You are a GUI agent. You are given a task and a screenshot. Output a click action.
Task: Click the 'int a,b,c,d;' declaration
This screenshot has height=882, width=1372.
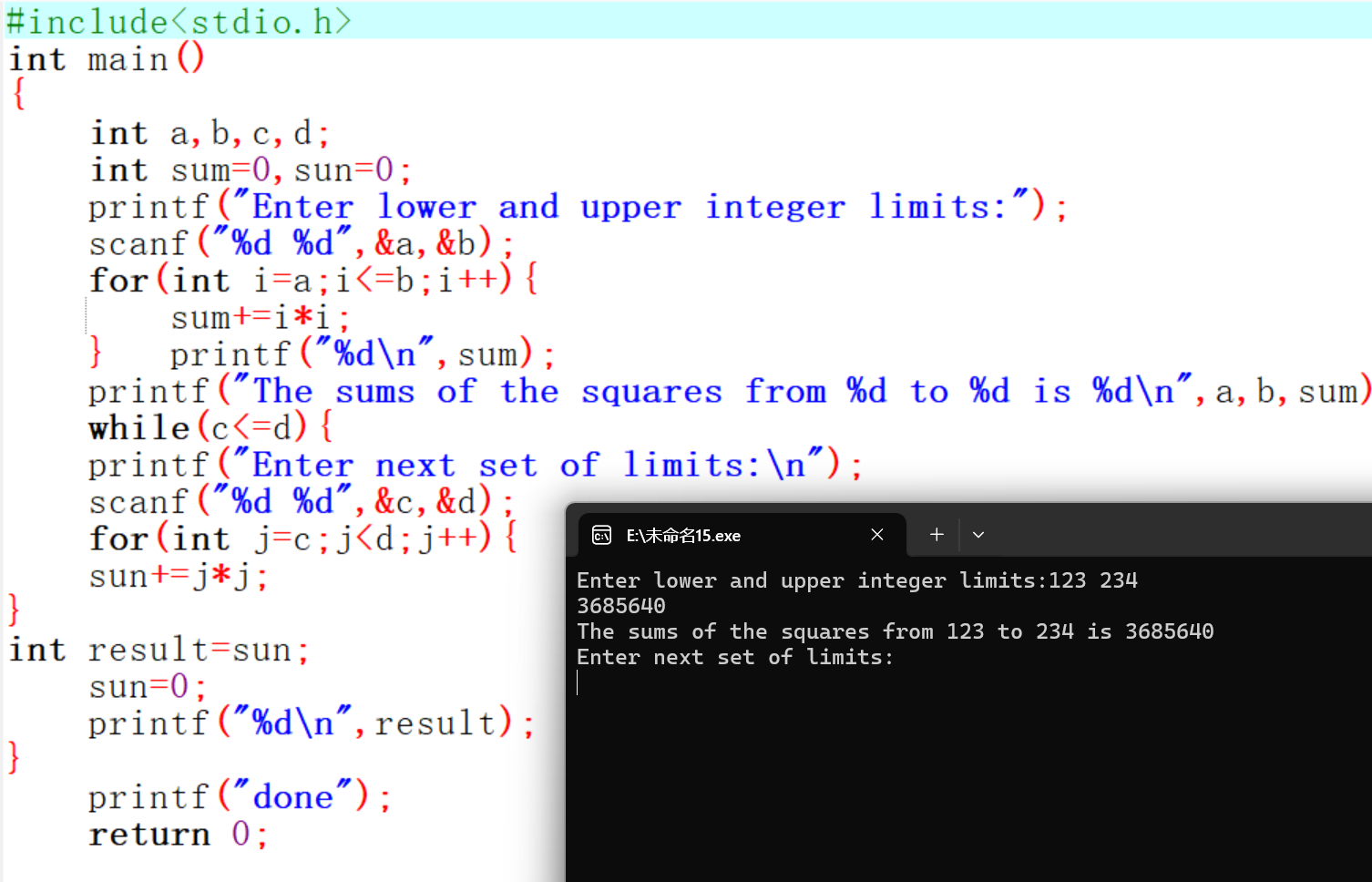point(210,134)
